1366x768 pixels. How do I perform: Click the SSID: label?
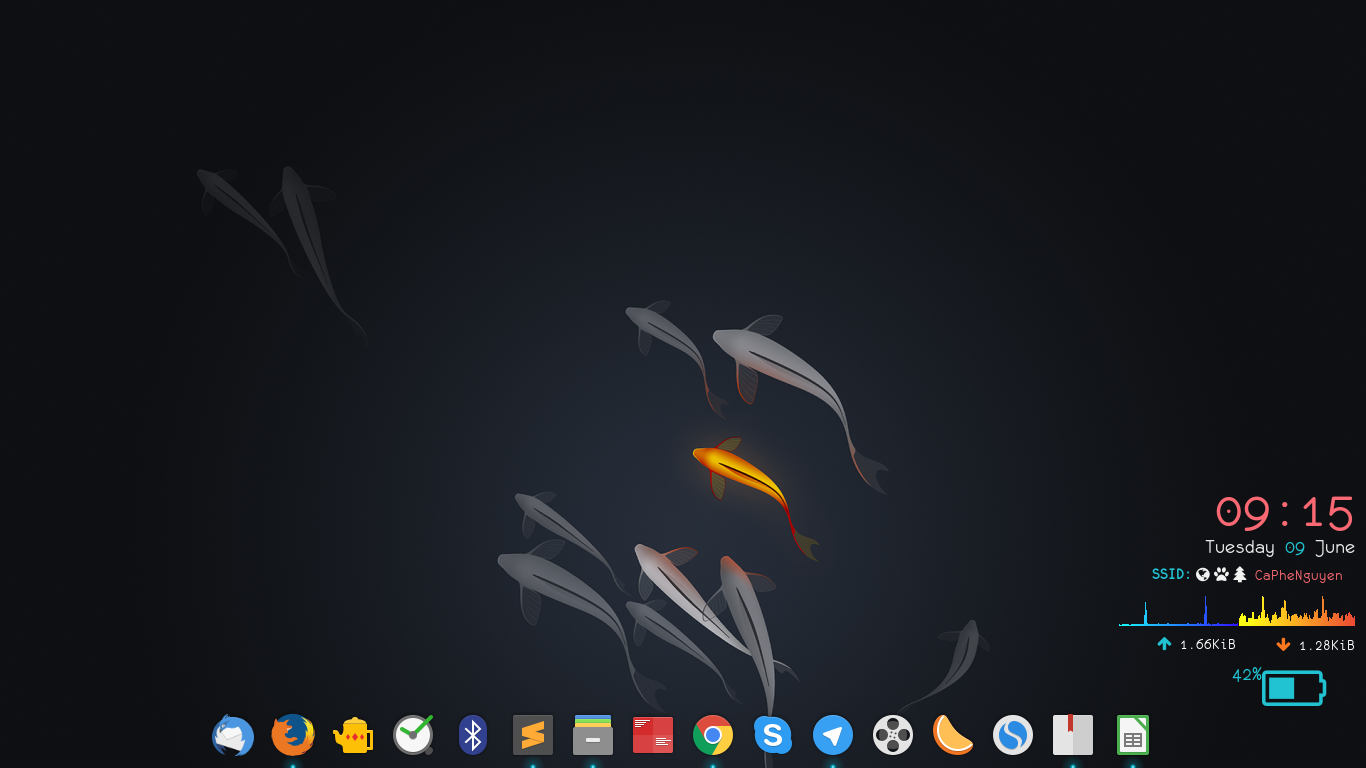point(1171,574)
